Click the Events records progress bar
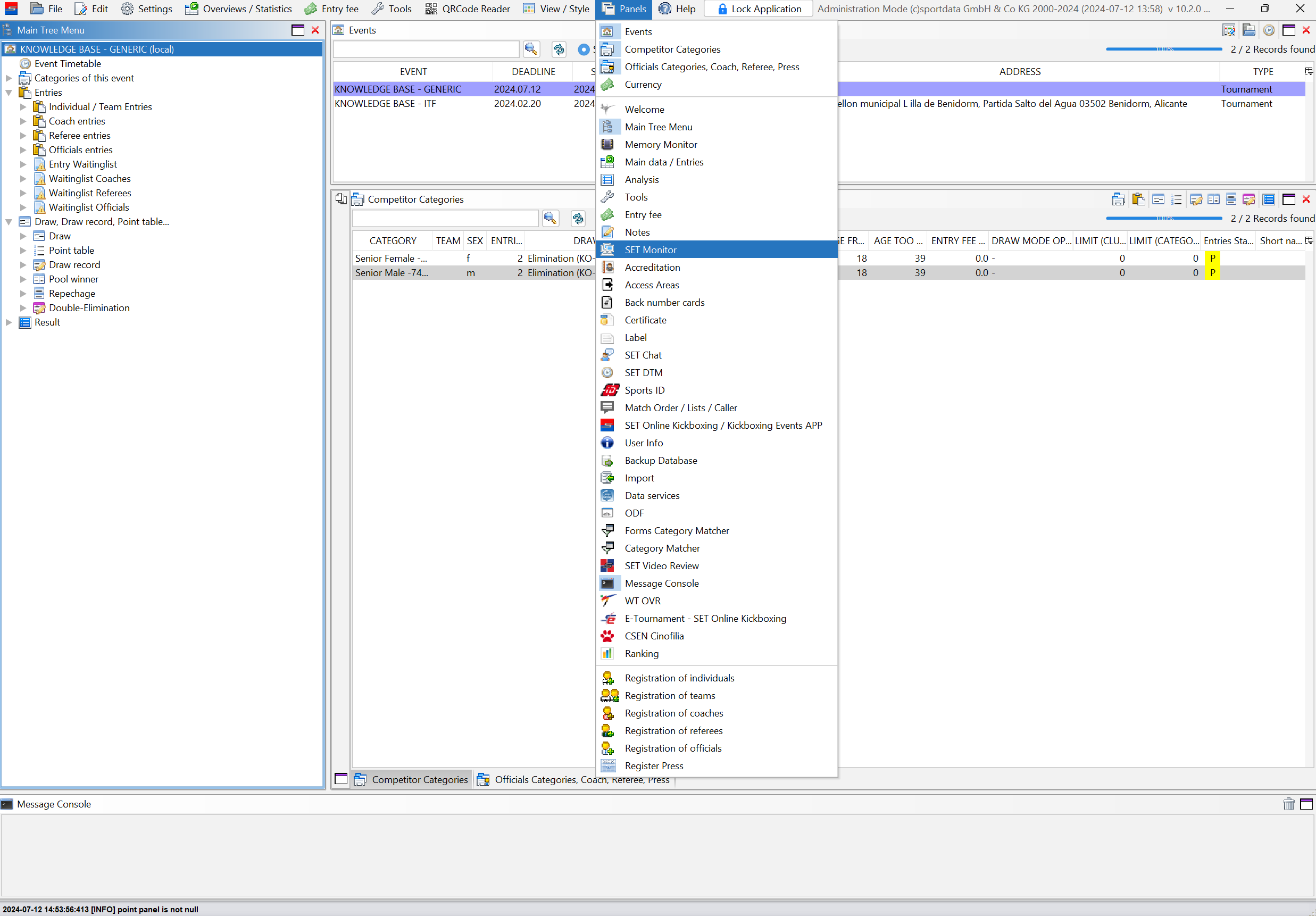Viewport: 1316px width, 916px height. (1163, 49)
